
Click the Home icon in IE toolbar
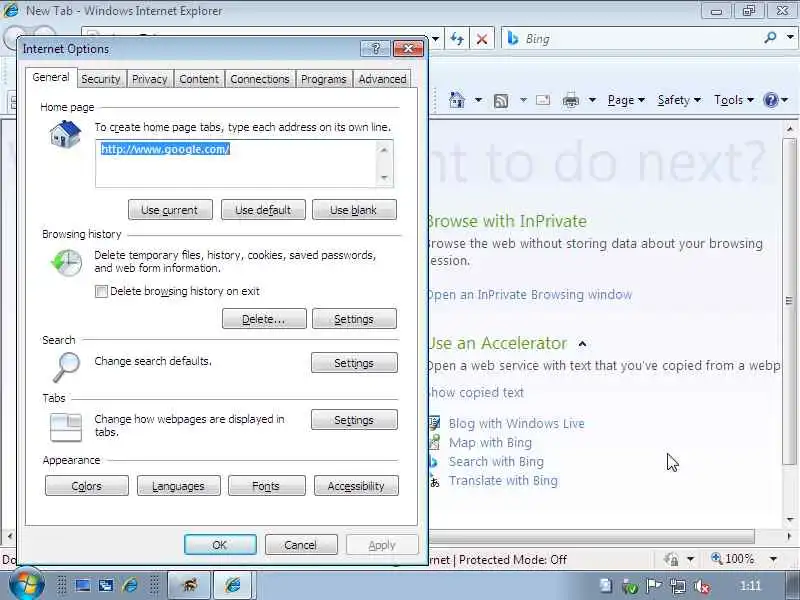(x=457, y=100)
